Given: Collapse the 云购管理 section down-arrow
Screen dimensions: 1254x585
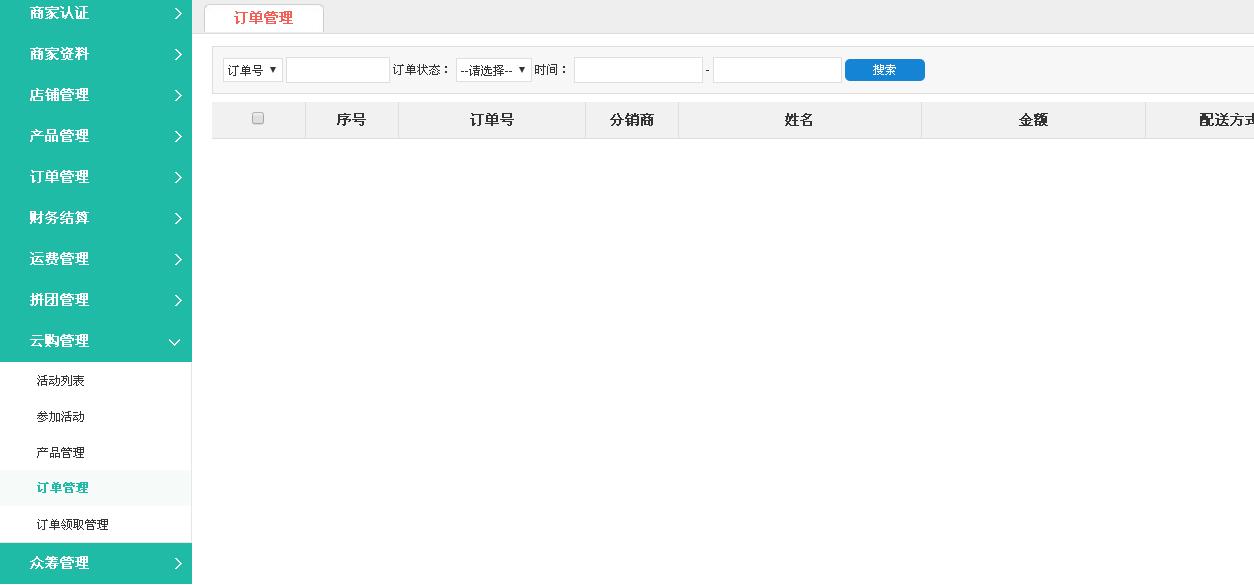Looking at the screenshot, I should tap(175, 342).
